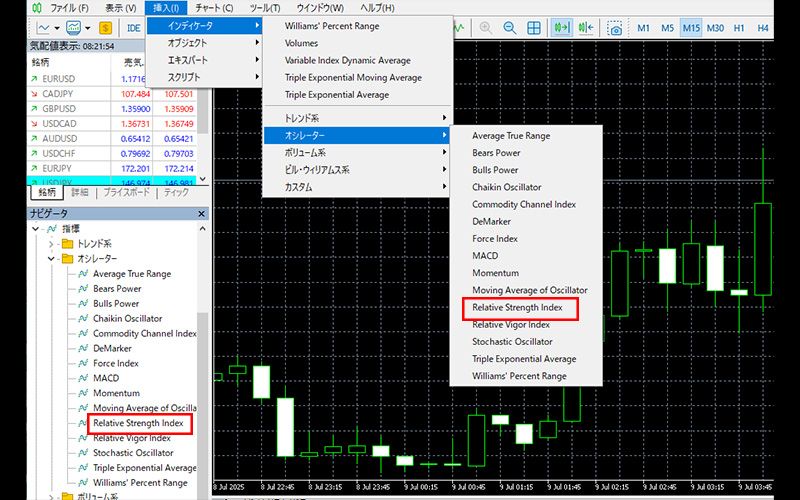Switch to the 詳細 tab in Market Watch
Image resolution: width=800 pixels, height=500 pixels.
(x=79, y=192)
